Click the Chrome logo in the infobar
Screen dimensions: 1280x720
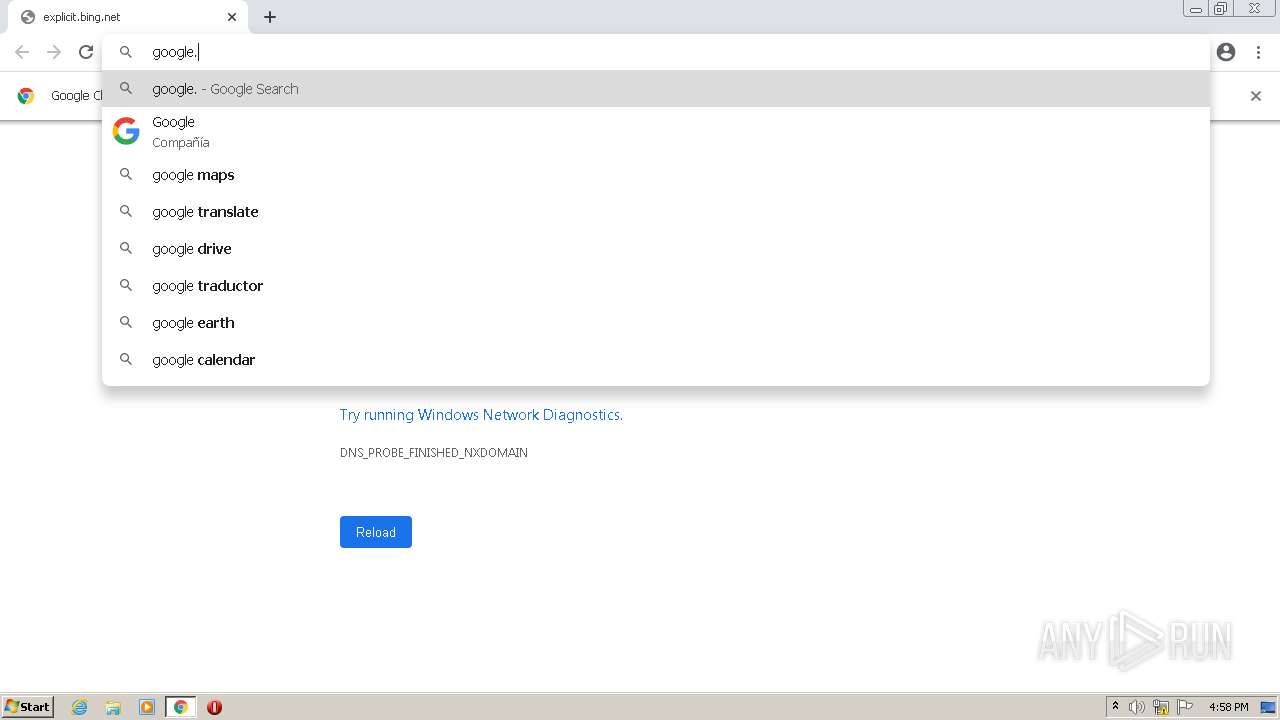pos(26,96)
